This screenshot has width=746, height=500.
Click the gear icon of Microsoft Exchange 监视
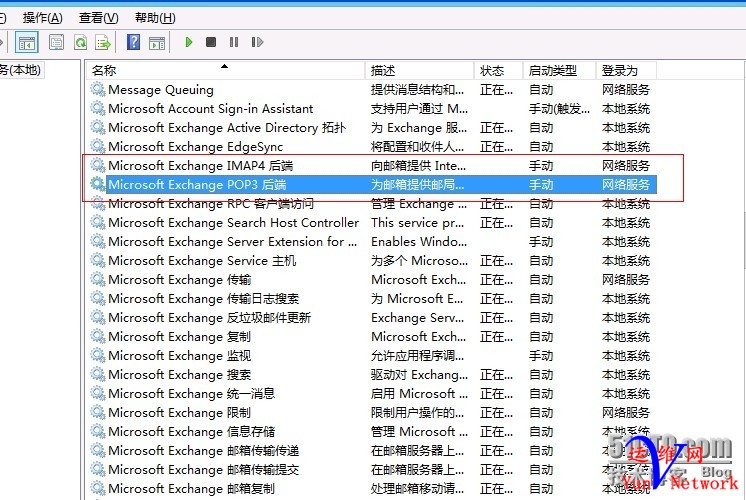tap(98, 355)
